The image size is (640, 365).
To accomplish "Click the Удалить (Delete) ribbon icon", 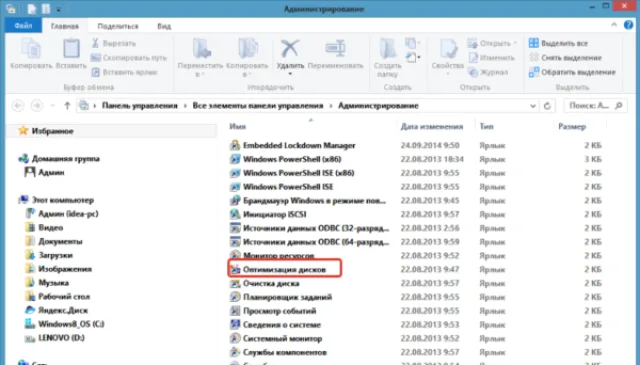I will click(290, 49).
